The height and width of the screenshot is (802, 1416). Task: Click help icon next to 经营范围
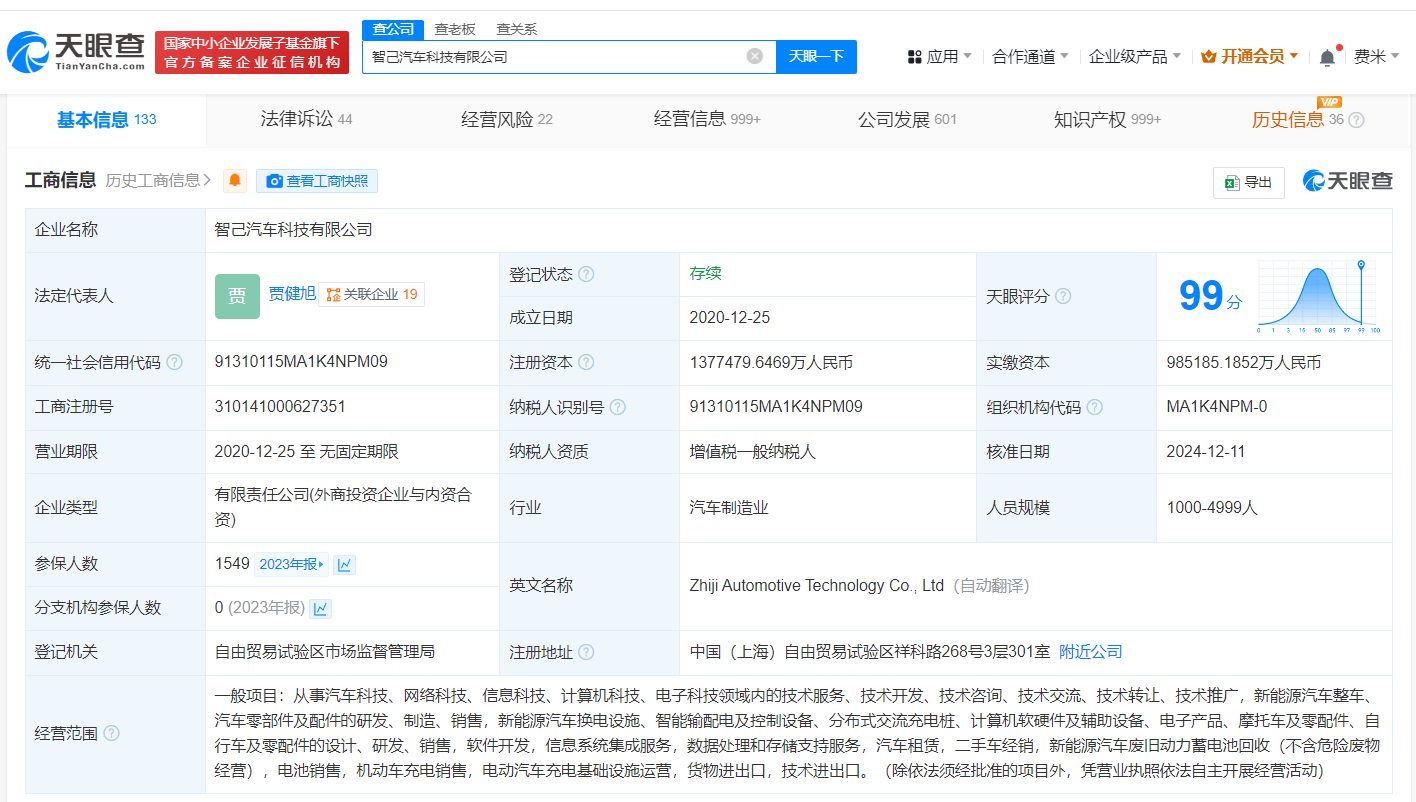tap(111, 733)
